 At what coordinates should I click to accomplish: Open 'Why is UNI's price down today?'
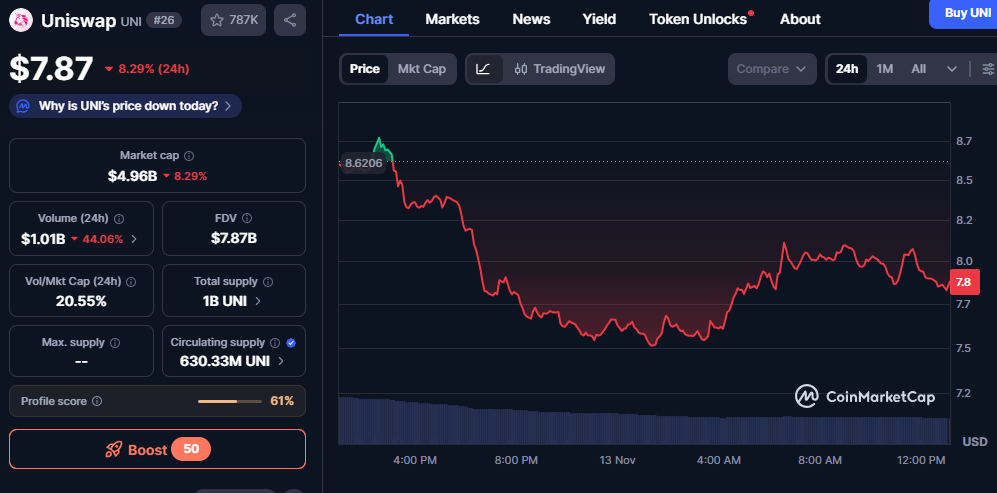126,106
